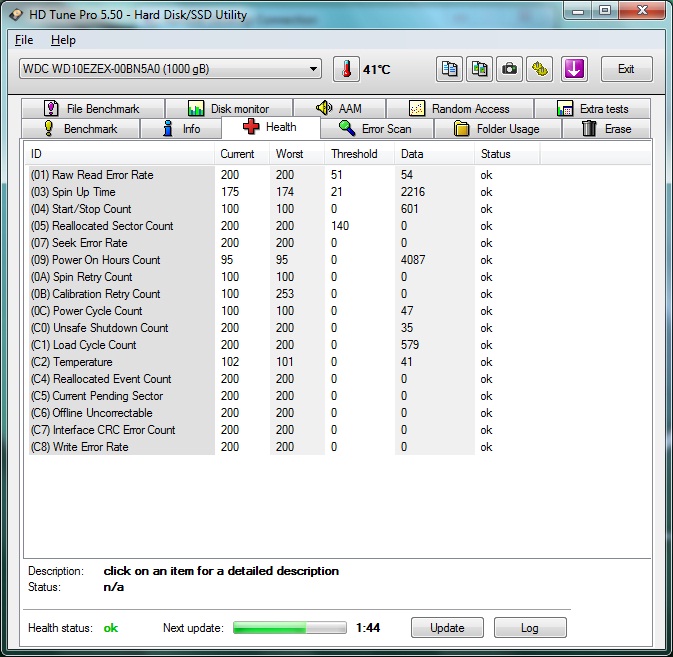Screen dimensions: 673x657
Task: Close the HD Tune Pro window
Action: (x=642, y=11)
